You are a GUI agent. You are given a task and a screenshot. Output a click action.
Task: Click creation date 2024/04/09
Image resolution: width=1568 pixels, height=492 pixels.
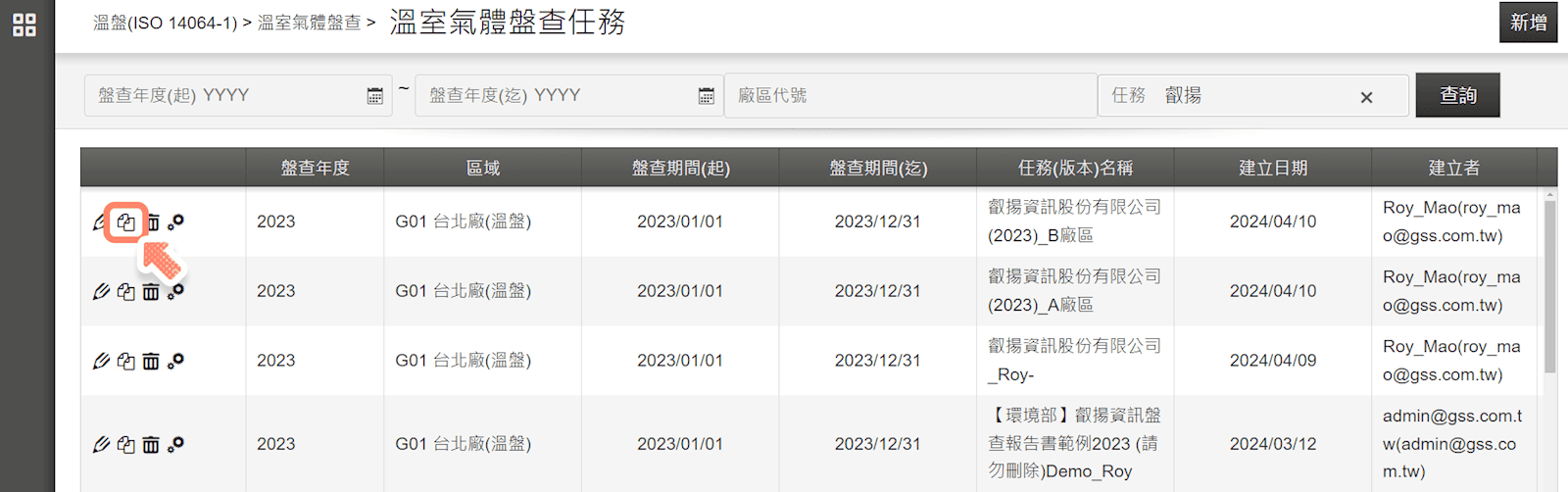point(1273,361)
